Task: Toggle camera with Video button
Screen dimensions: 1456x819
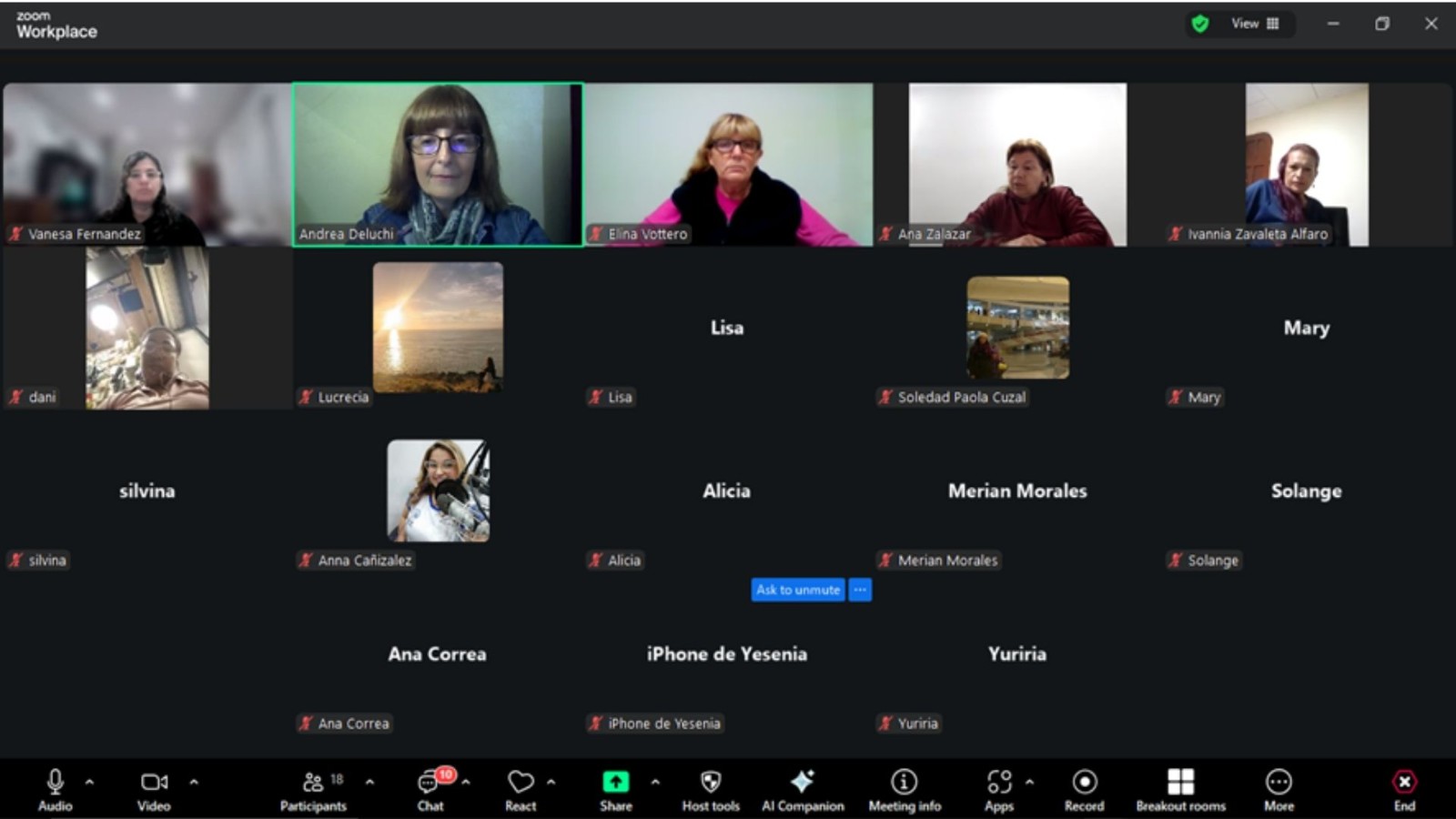Action: pos(154,790)
